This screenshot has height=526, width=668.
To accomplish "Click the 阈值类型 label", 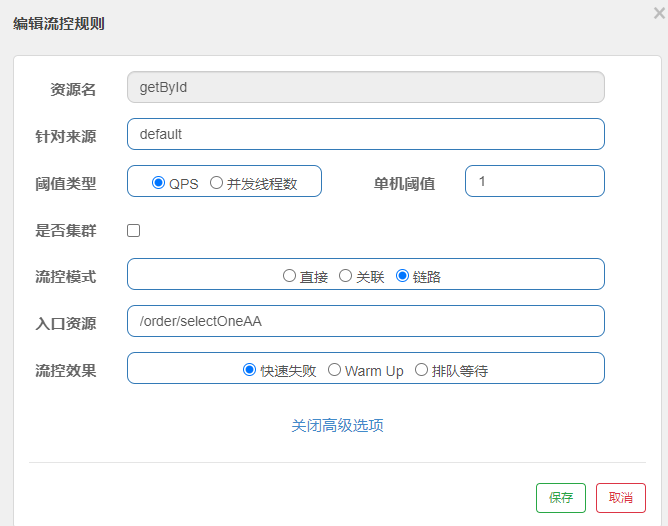I will click(x=66, y=183).
